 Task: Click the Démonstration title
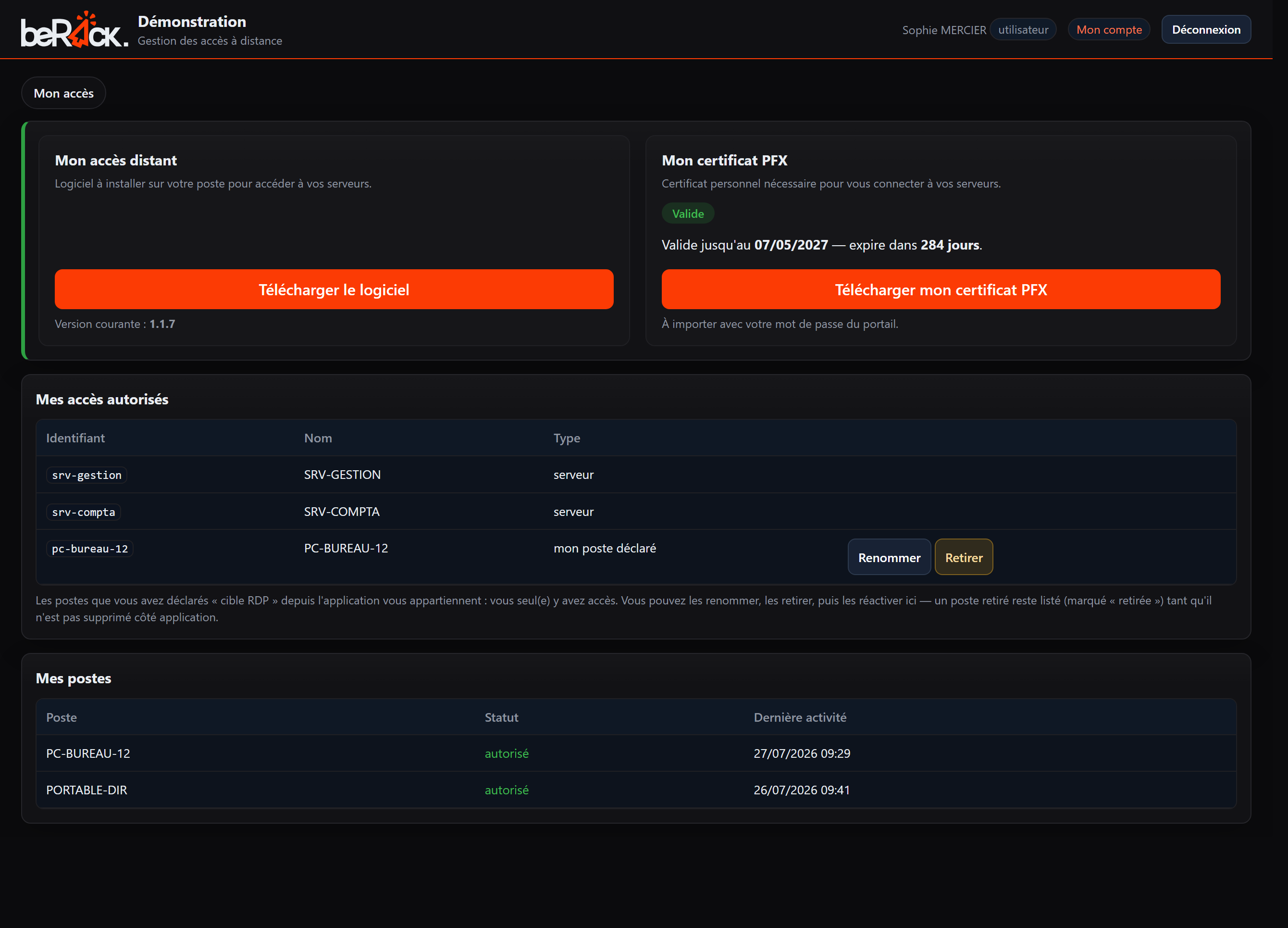click(x=192, y=22)
